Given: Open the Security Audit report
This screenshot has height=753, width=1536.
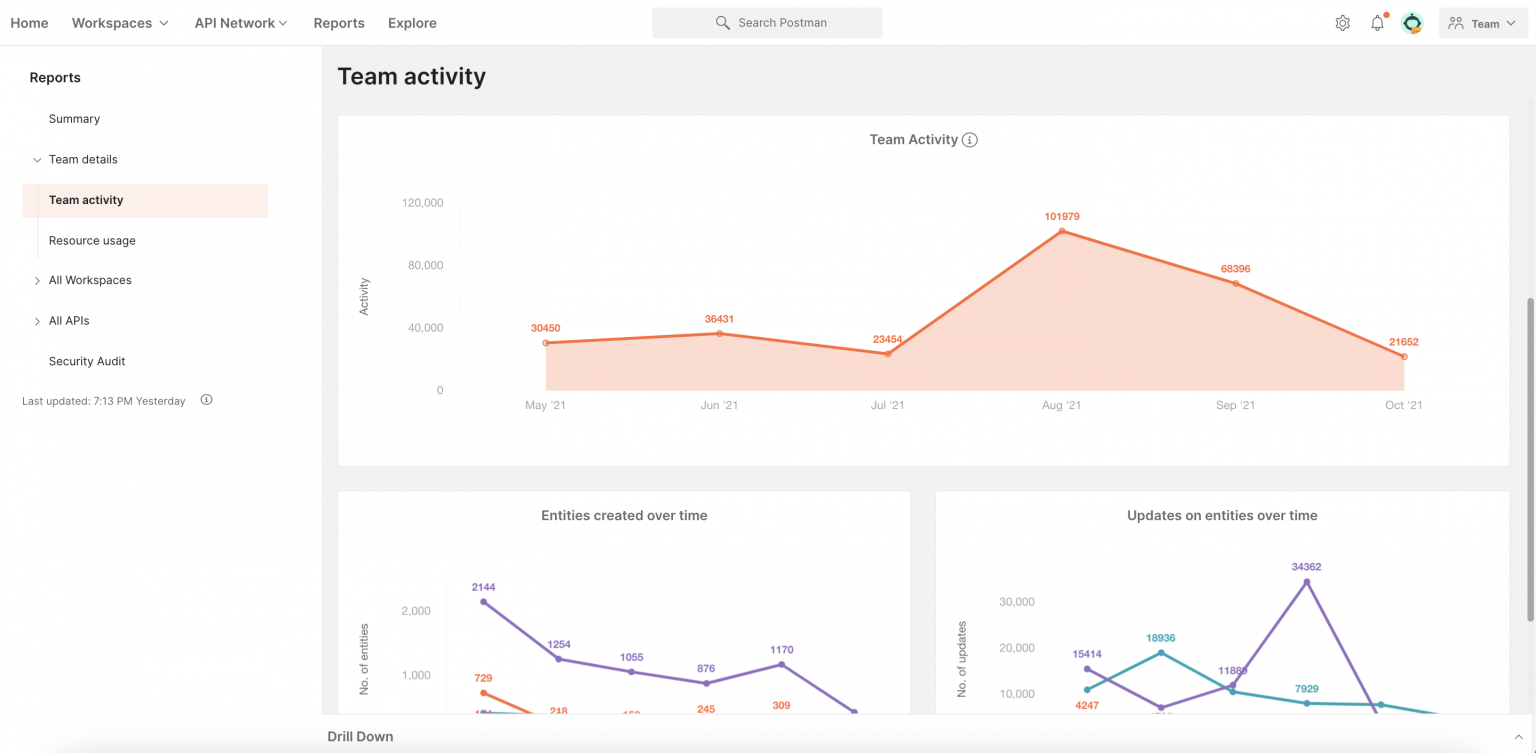Looking at the screenshot, I should [87, 361].
